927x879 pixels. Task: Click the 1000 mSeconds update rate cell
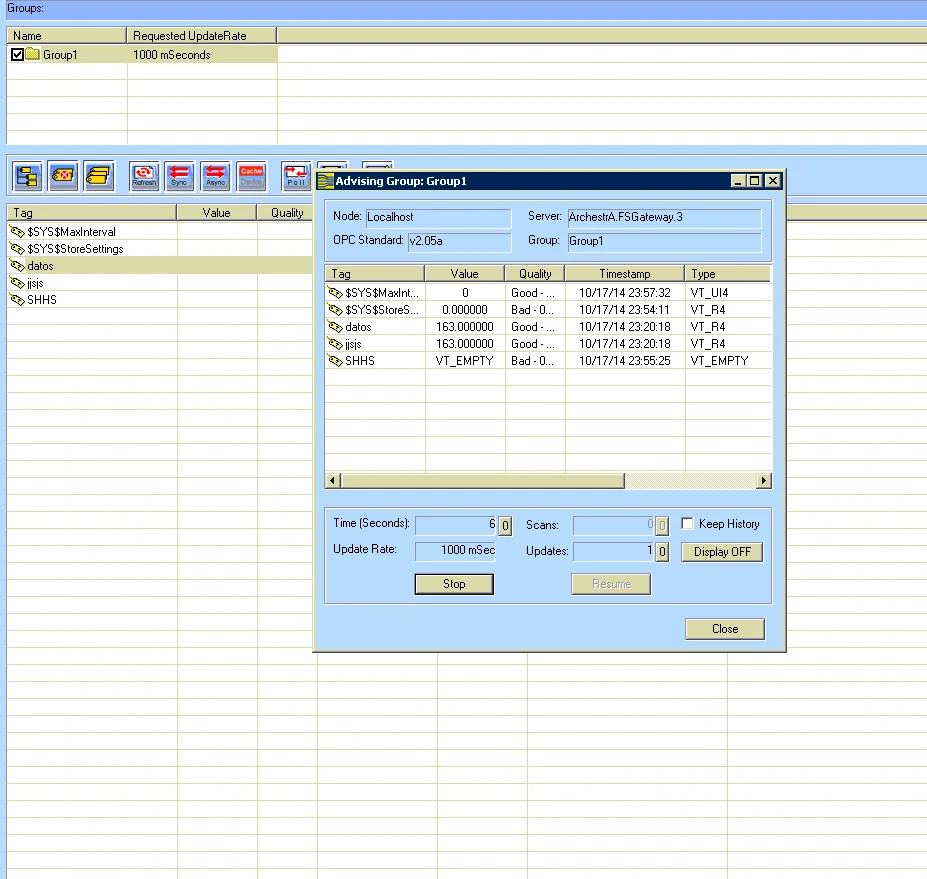pos(202,54)
